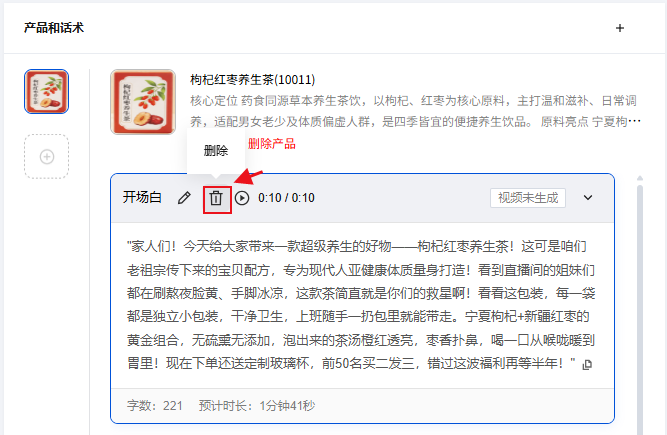Image resolution: width=667 pixels, height=435 pixels.
Task: Select the 枸杞红枣养生茶 sidebar thumbnail
Action: [x=46, y=92]
